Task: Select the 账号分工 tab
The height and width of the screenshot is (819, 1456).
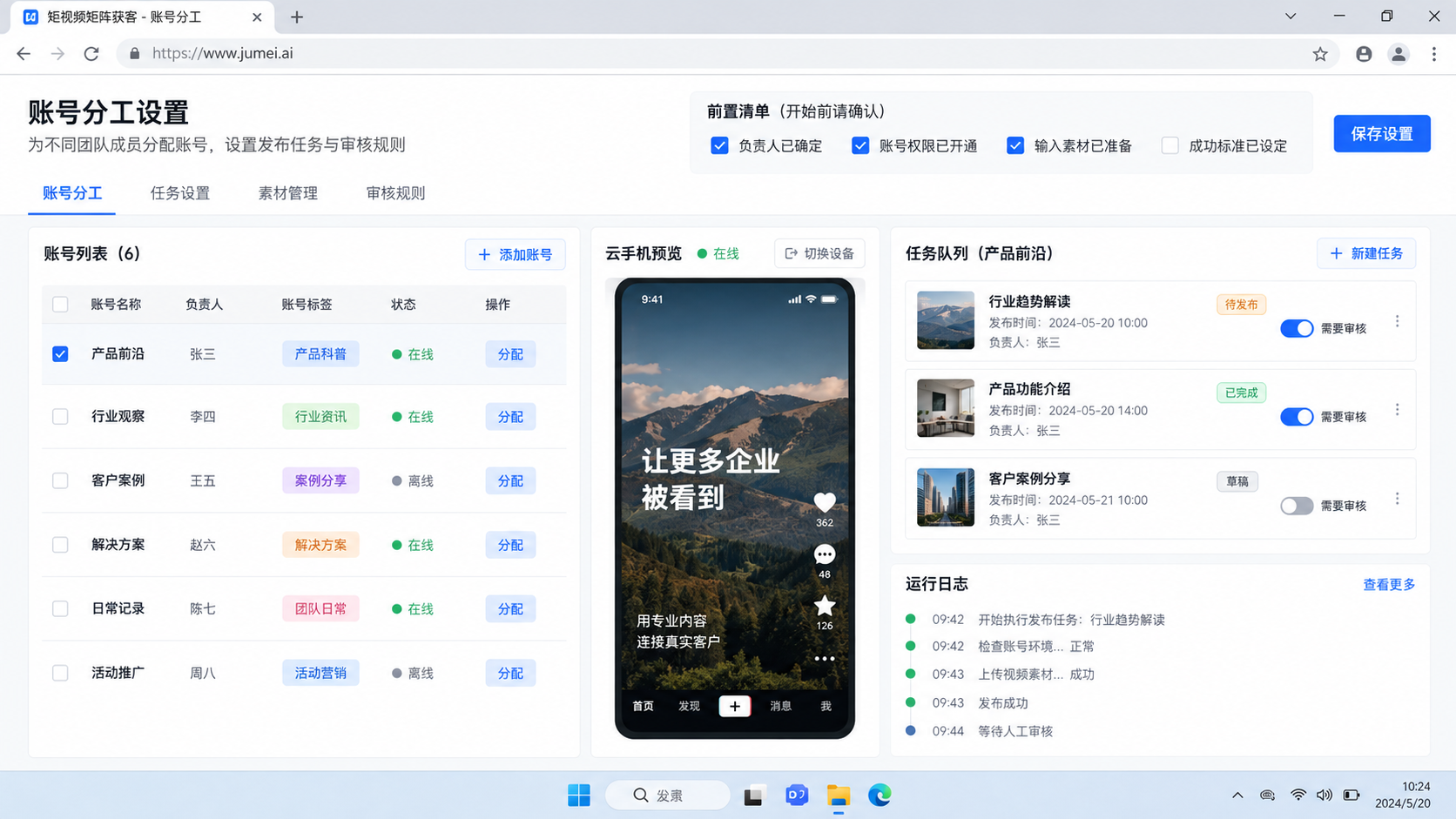Action: [72, 193]
